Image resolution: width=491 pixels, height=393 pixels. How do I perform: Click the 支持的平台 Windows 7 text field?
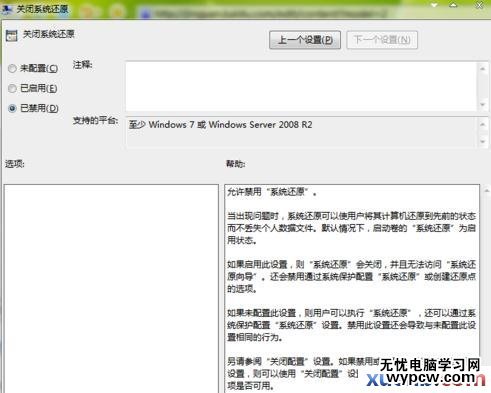[301, 132]
